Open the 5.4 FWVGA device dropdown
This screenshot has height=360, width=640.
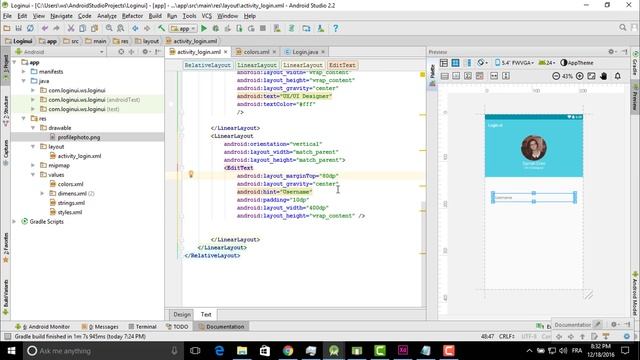[514, 63]
